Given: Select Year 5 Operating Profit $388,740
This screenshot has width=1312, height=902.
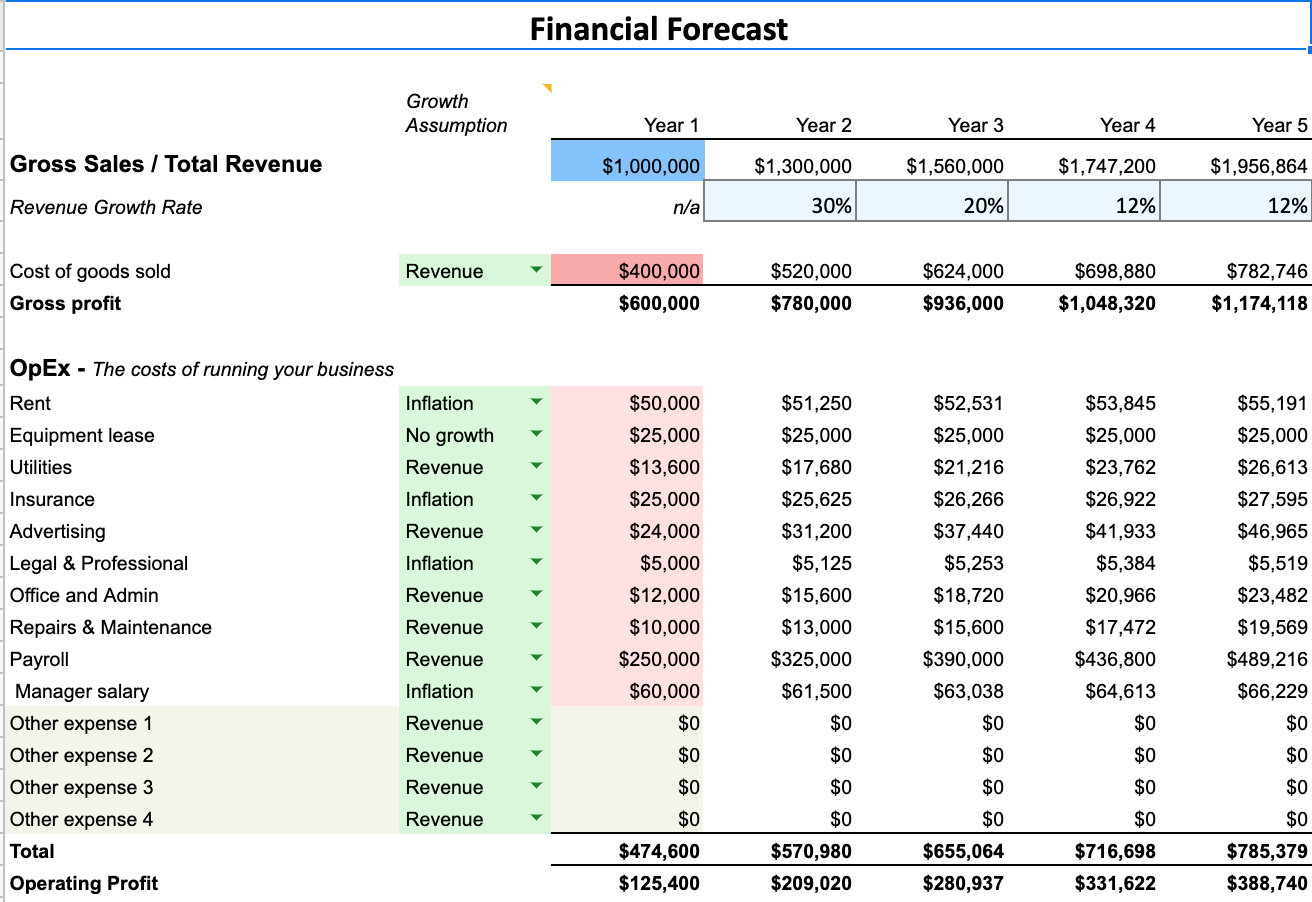Looking at the screenshot, I should 1267,883.
